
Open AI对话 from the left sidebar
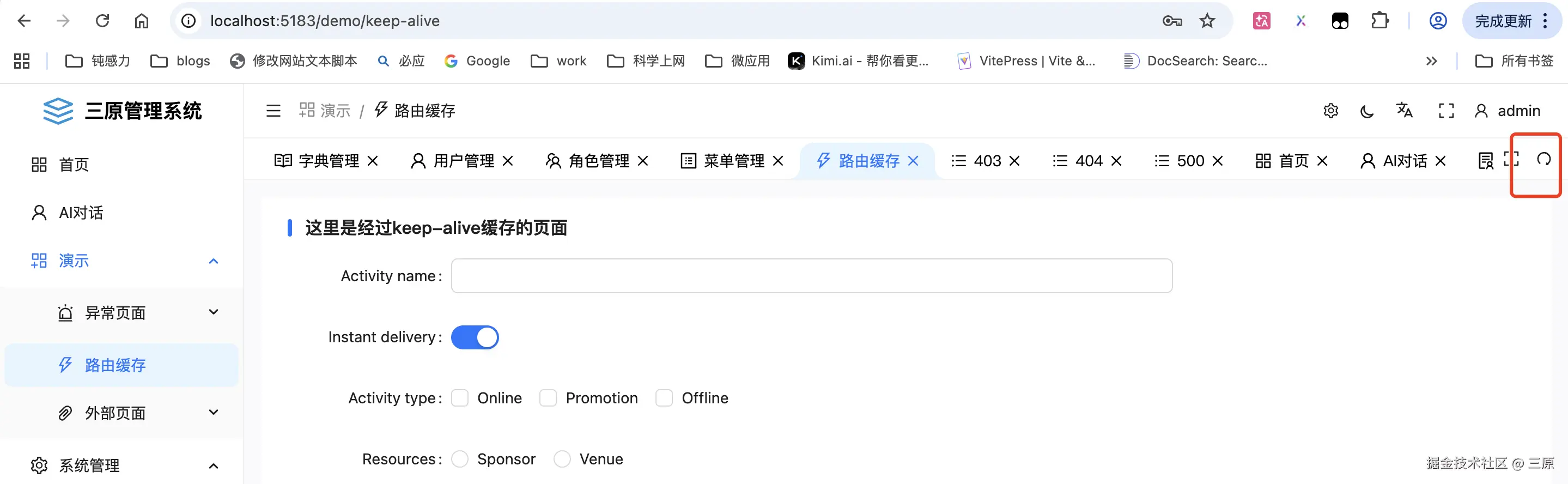pos(121,213)
